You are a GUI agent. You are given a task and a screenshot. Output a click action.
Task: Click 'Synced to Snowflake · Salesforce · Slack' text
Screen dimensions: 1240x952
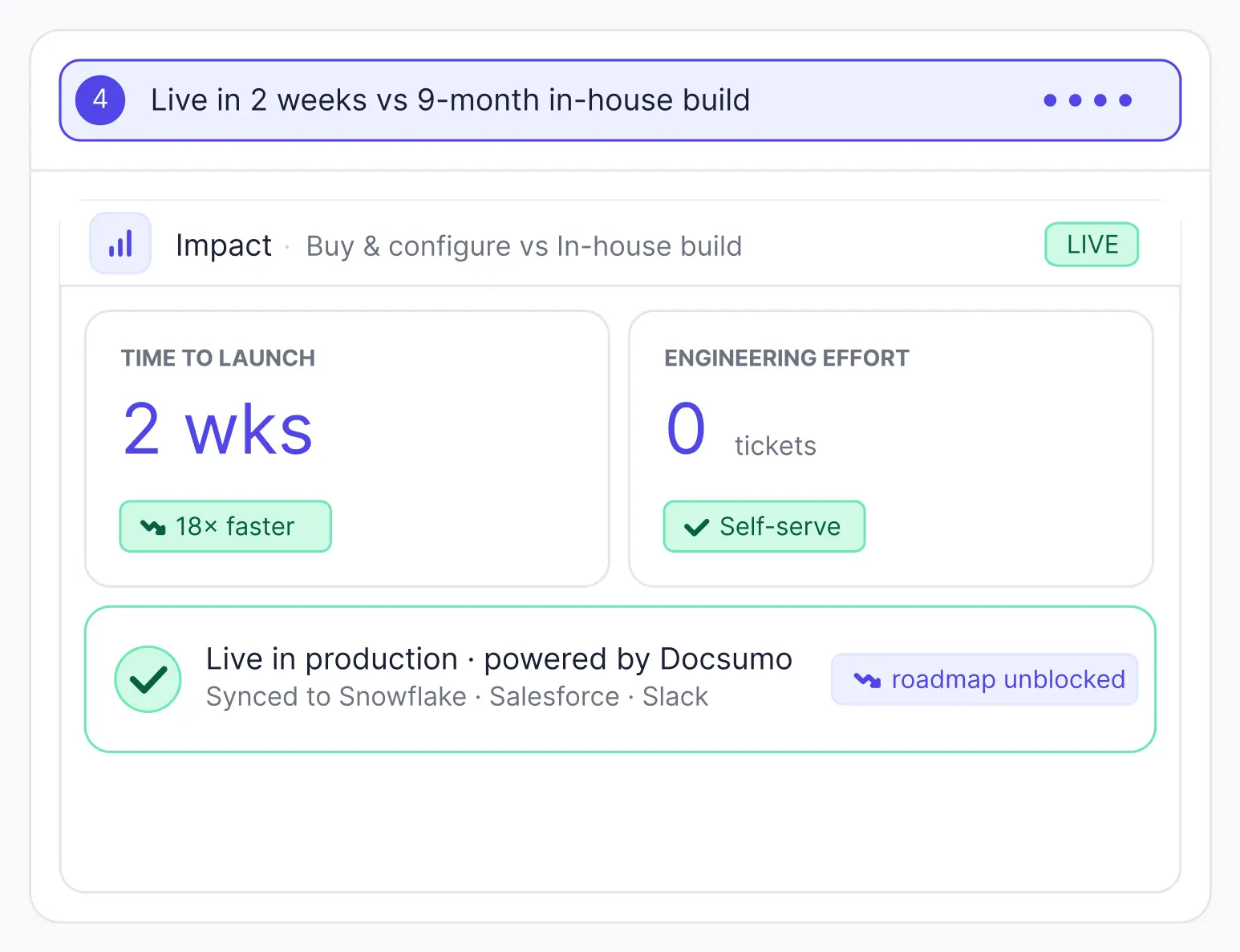(x=457, y=696)
